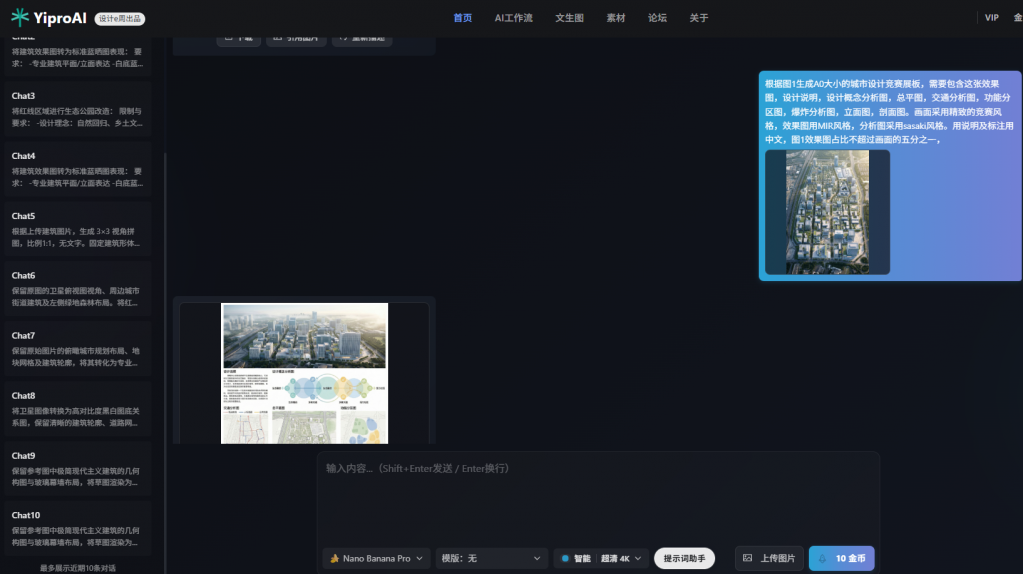Submit using the 10 金币 button
This screenshot has width=1023, height=574.
(x=842, y=558)
